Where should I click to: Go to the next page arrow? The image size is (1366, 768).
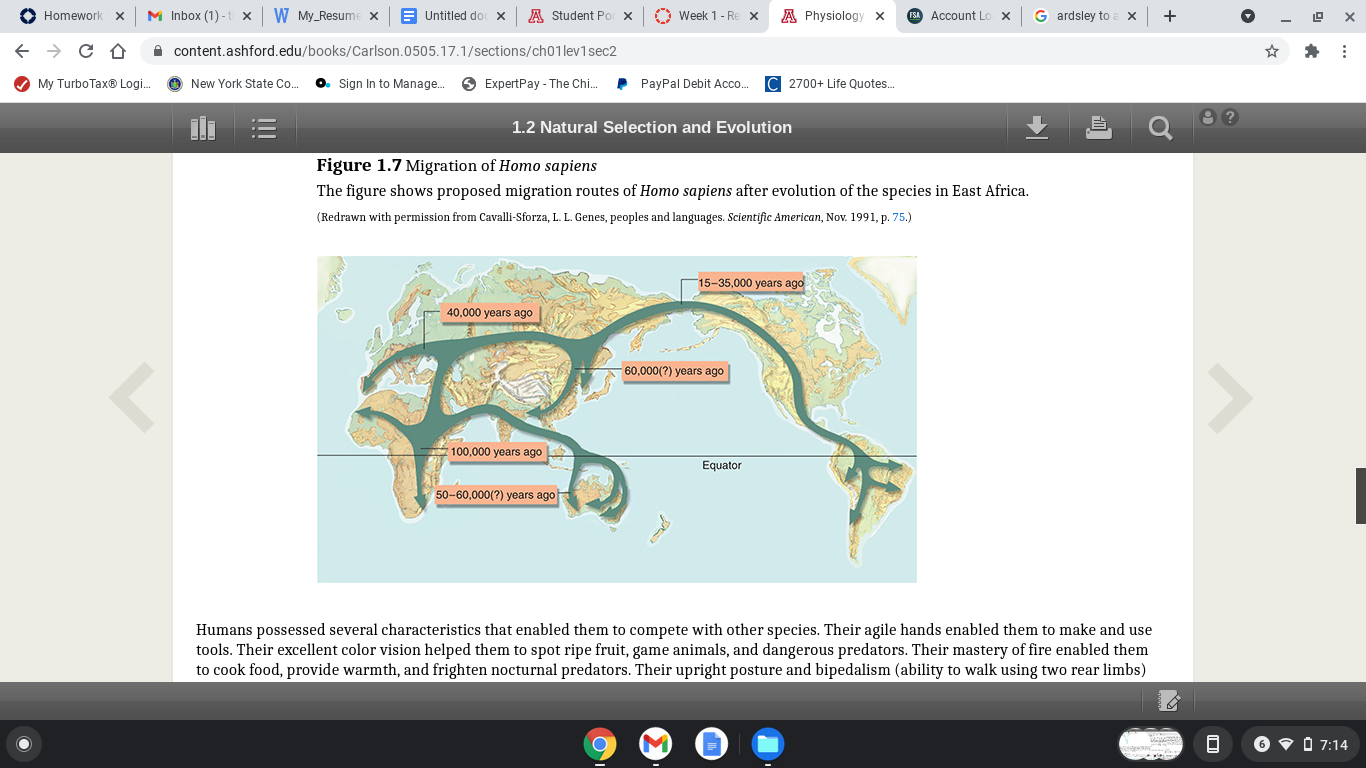tap(1230, 397)
